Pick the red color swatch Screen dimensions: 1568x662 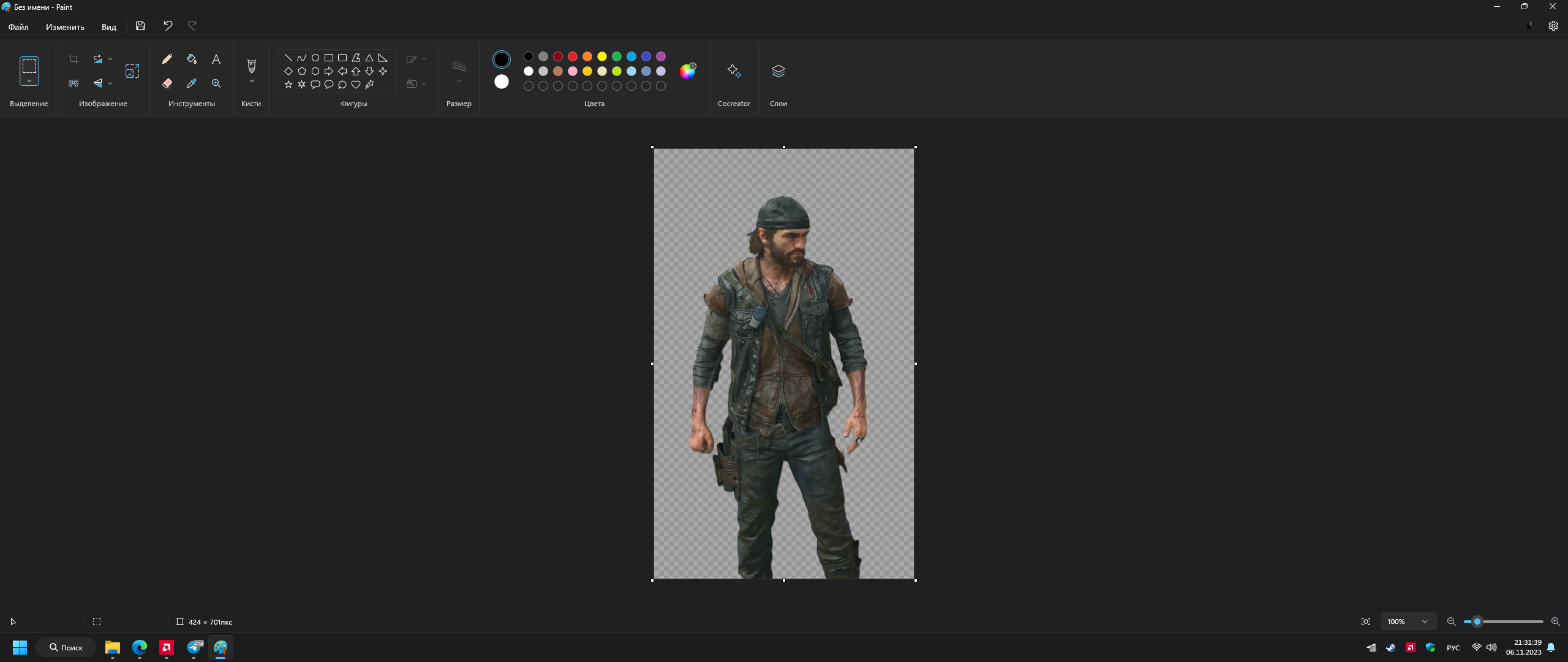573,56
